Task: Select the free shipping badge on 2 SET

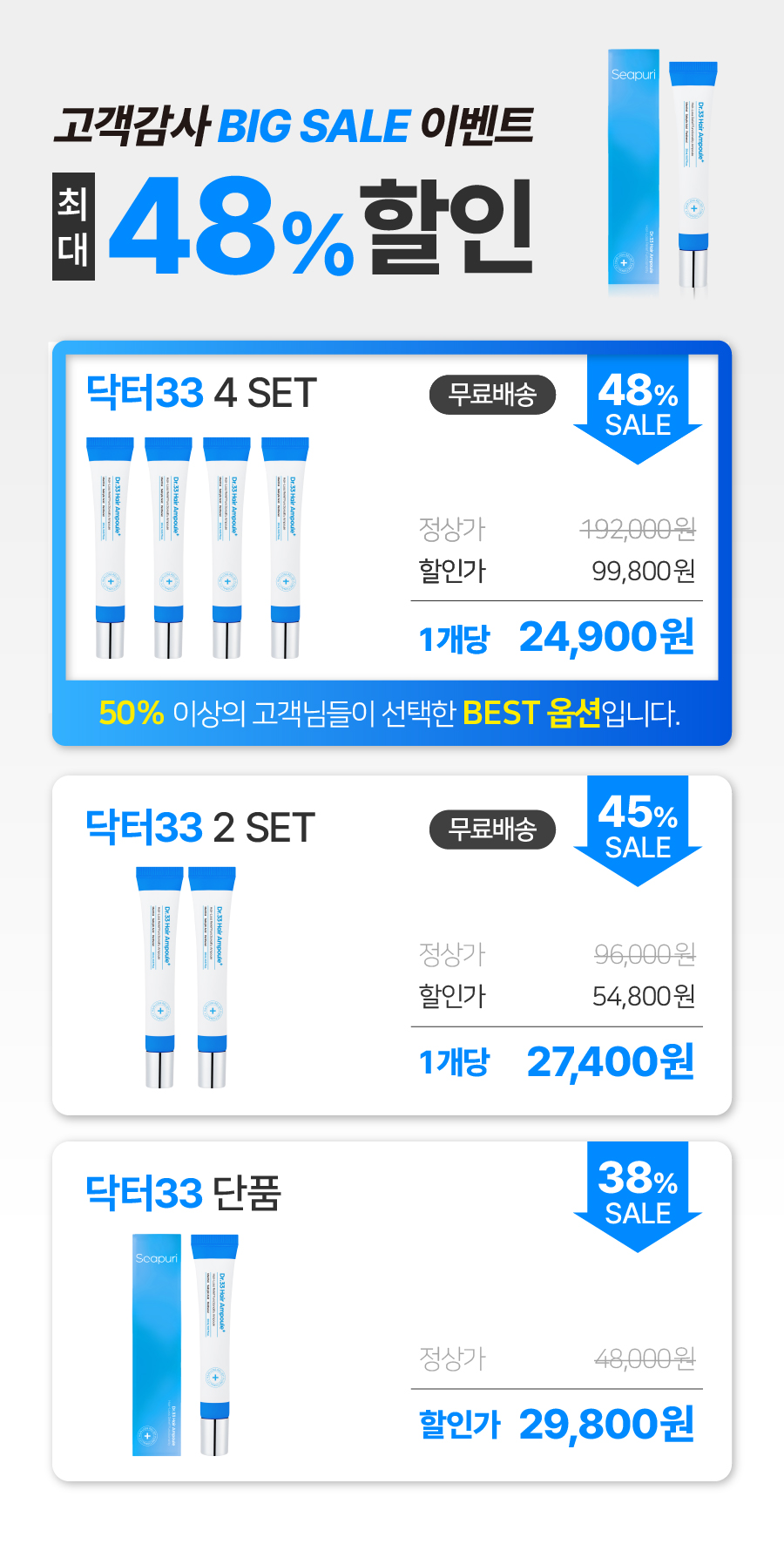Action: (492, 830)
